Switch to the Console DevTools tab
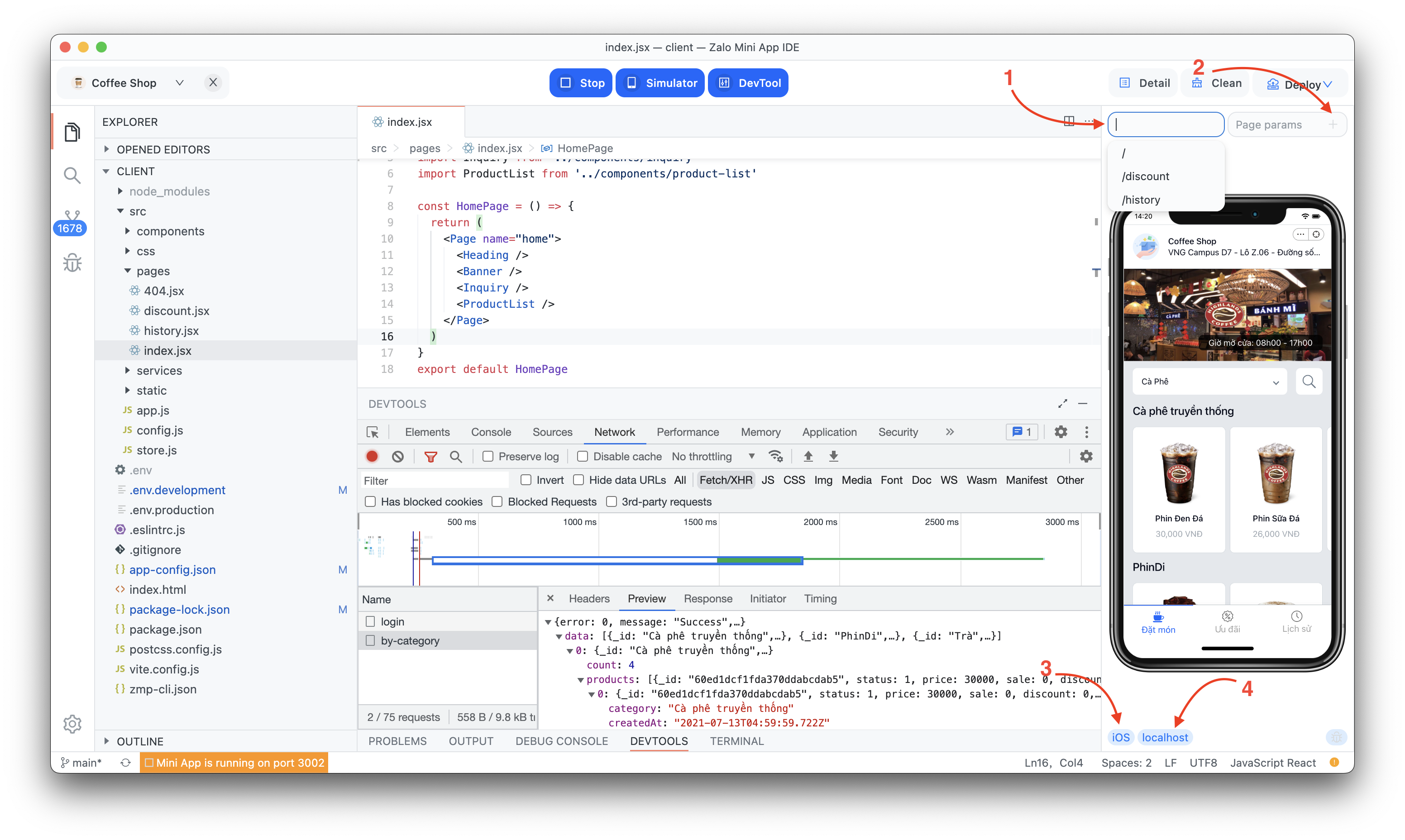The height and width of the screenshot is (840, 1405). click(x=491, y=432)
